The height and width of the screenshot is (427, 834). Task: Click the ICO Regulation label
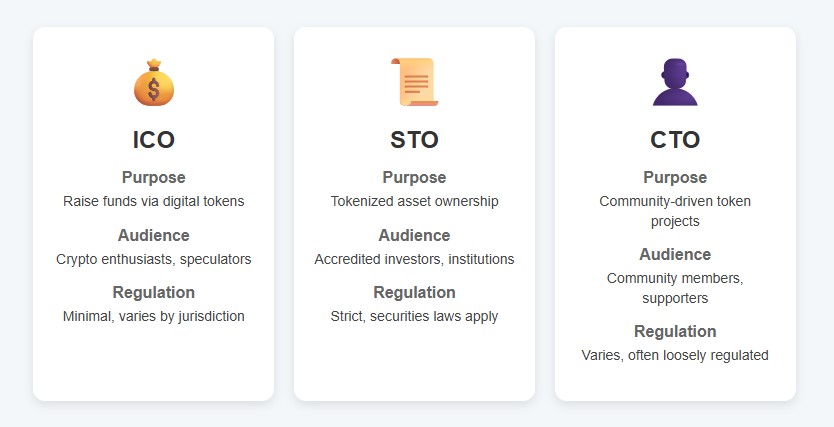(154, 293)
